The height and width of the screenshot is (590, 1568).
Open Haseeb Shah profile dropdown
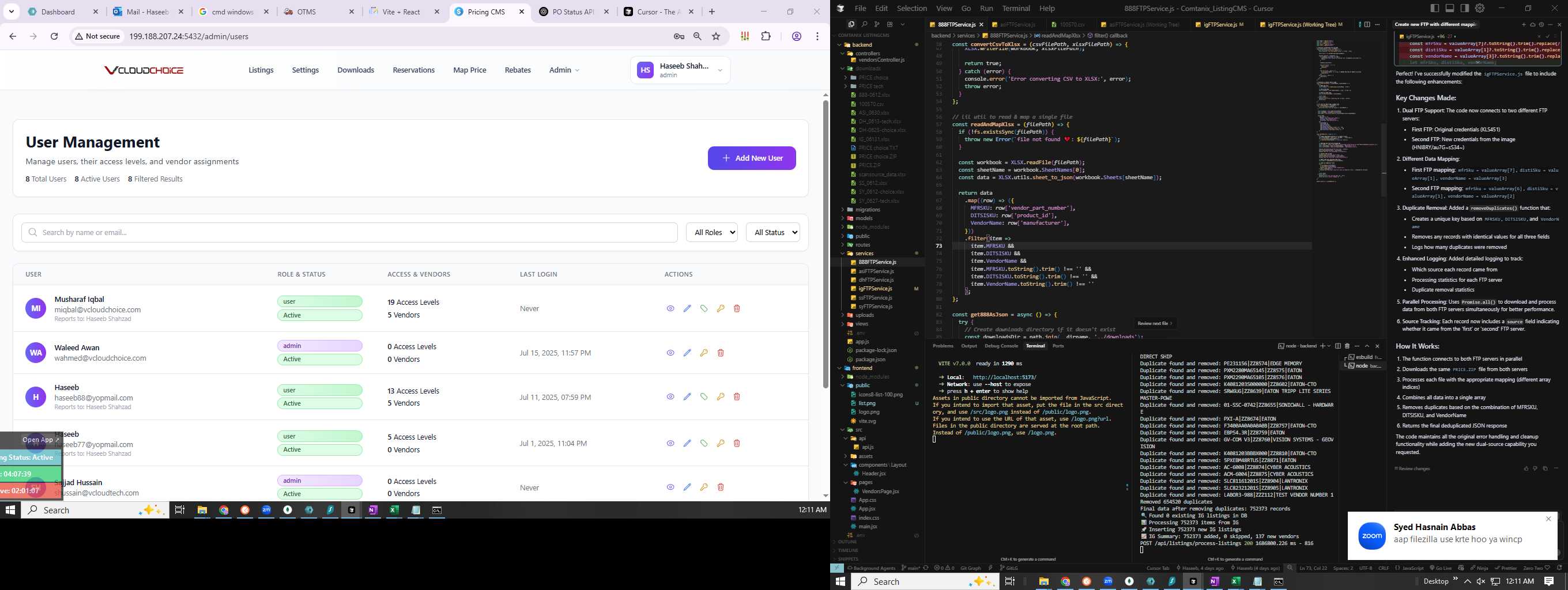tap(680, 70)
